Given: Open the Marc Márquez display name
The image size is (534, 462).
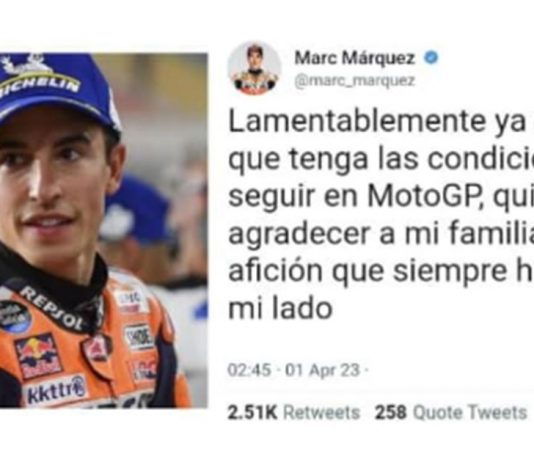Looking at the screenshot, I should [x=355, y=58].
